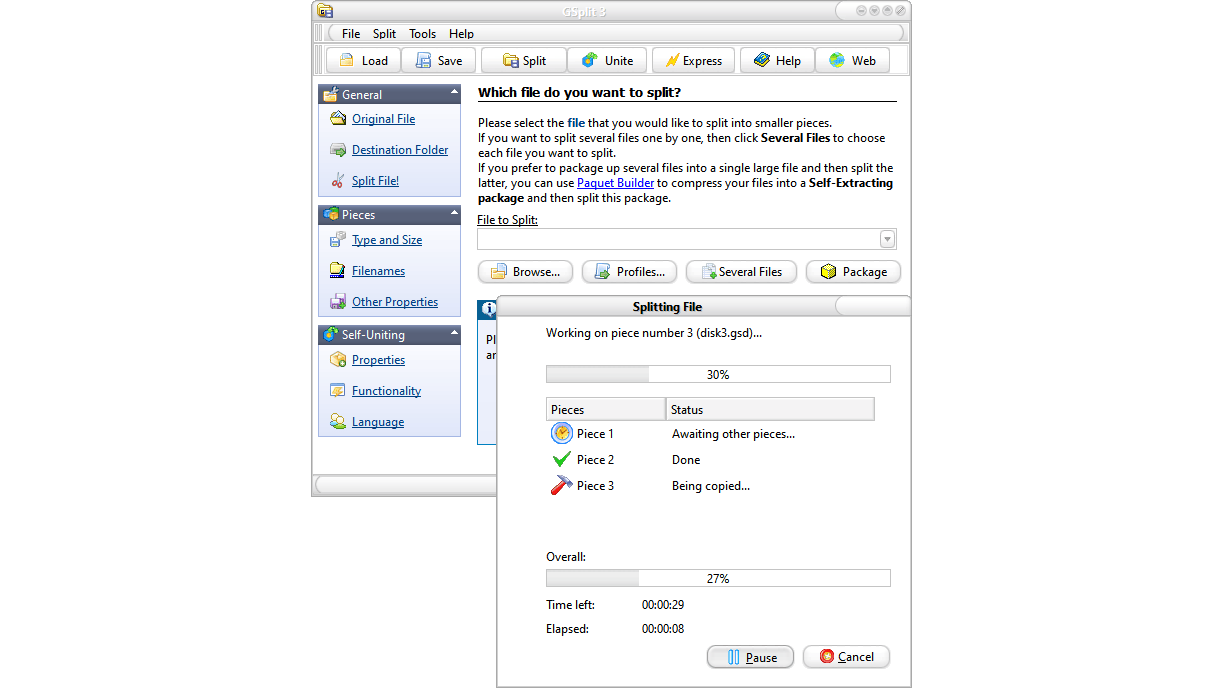
Task: Click the Piece 2 green checkmark icon
Action: pos(561,460)
